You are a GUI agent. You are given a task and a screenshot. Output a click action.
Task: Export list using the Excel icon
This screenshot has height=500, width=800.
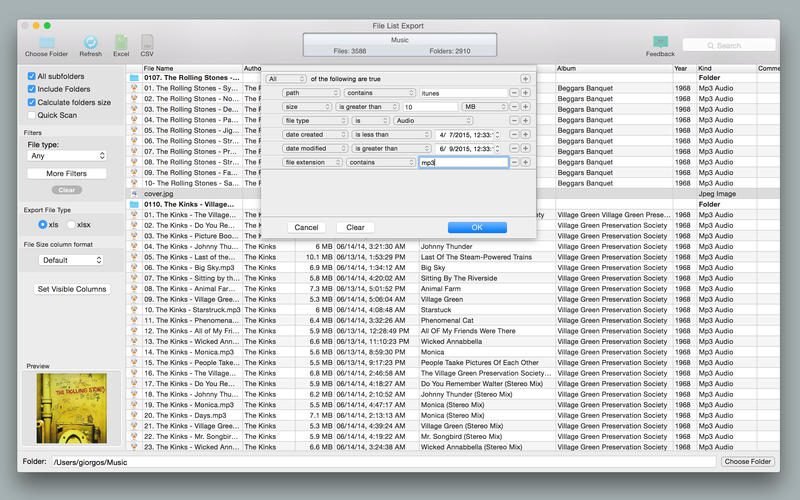click(121, 42)
